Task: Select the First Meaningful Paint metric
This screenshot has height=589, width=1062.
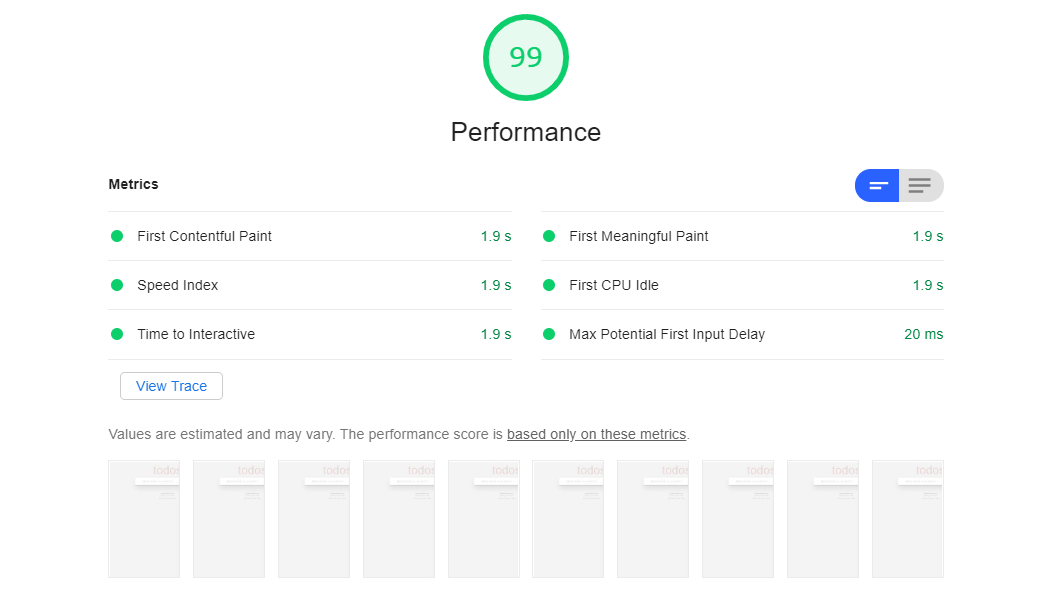Action: pos(742,236)
